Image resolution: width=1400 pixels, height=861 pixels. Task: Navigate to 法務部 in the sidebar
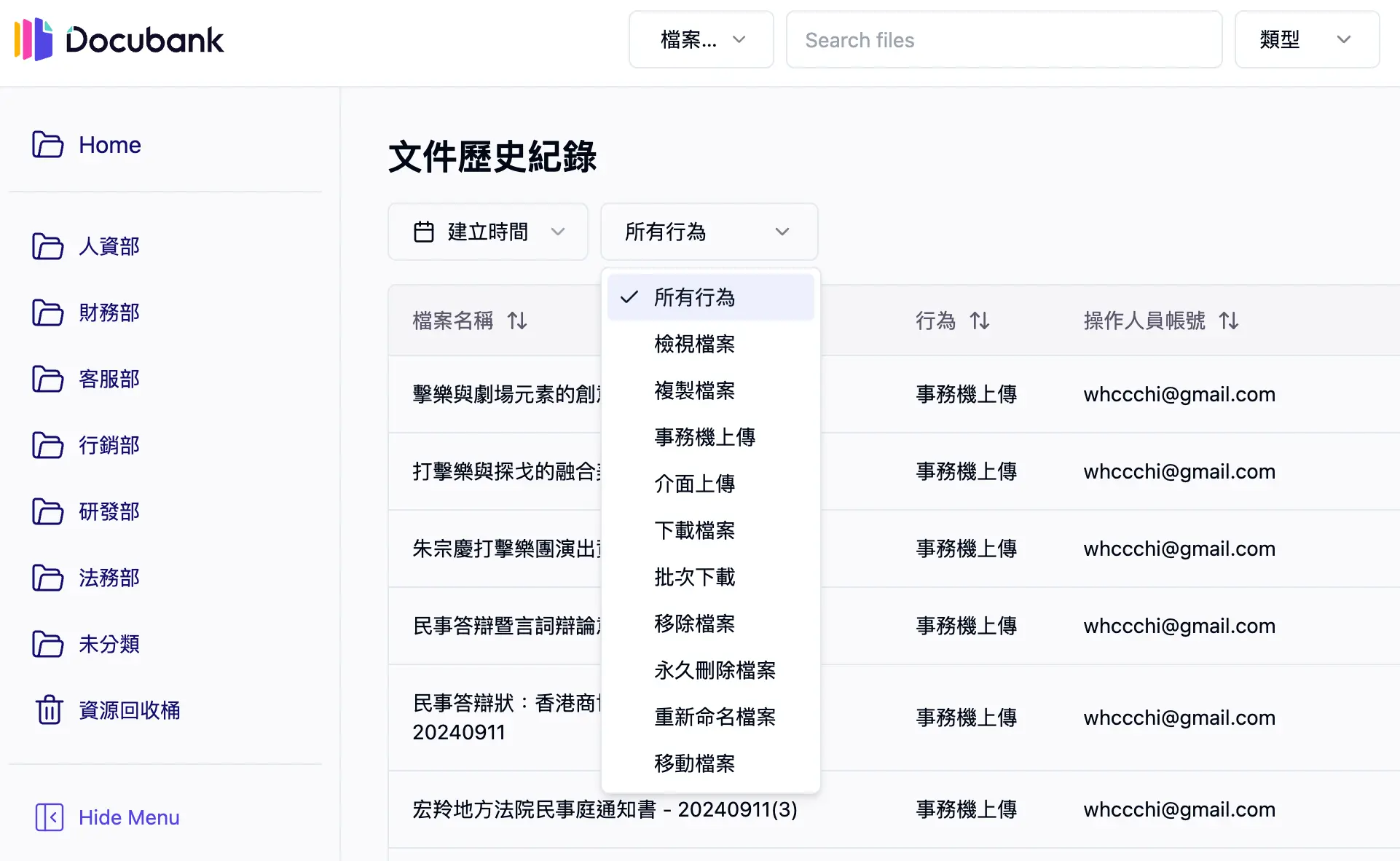pos(109,578)
